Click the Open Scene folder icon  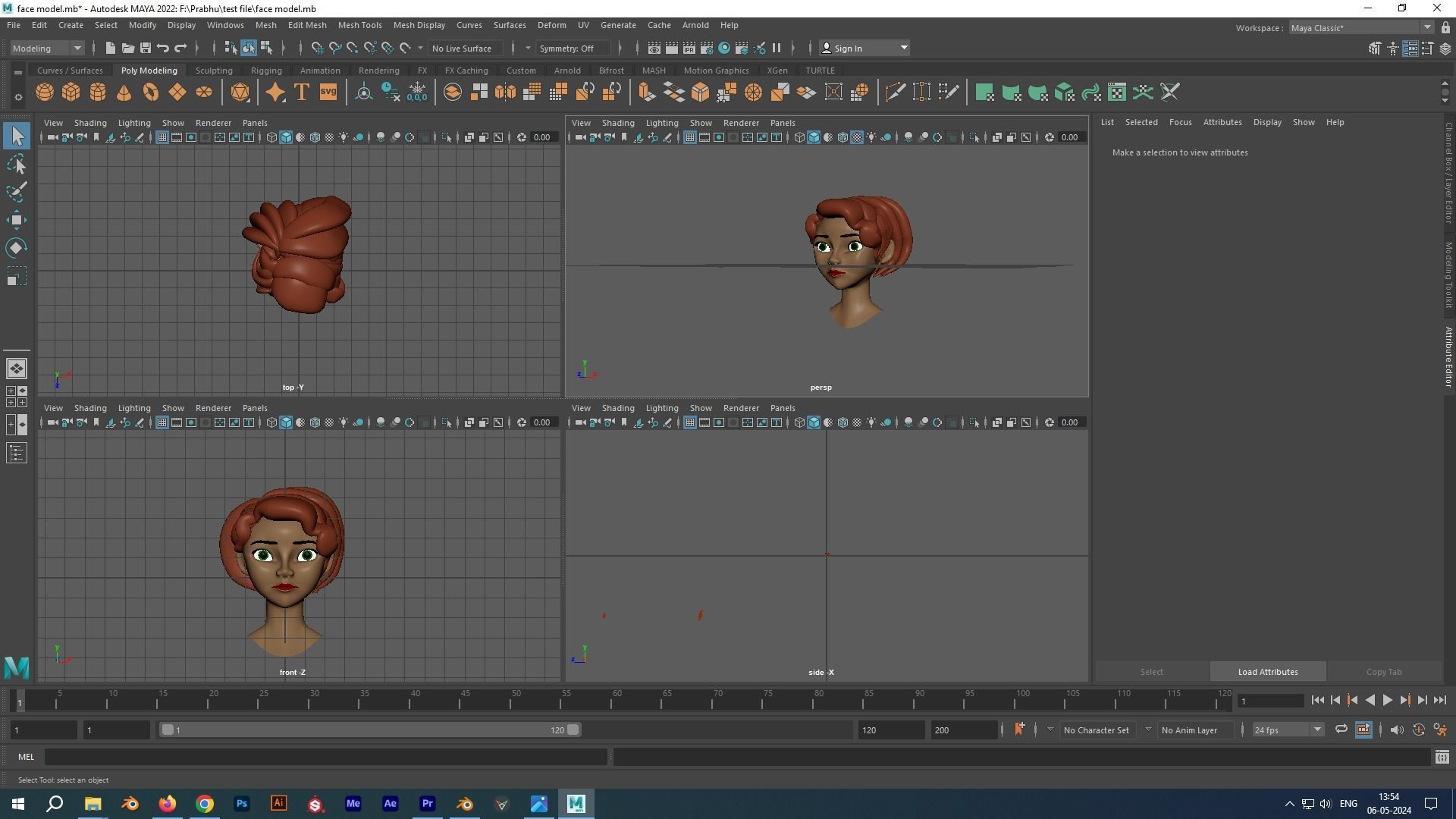tap(127, 48)
